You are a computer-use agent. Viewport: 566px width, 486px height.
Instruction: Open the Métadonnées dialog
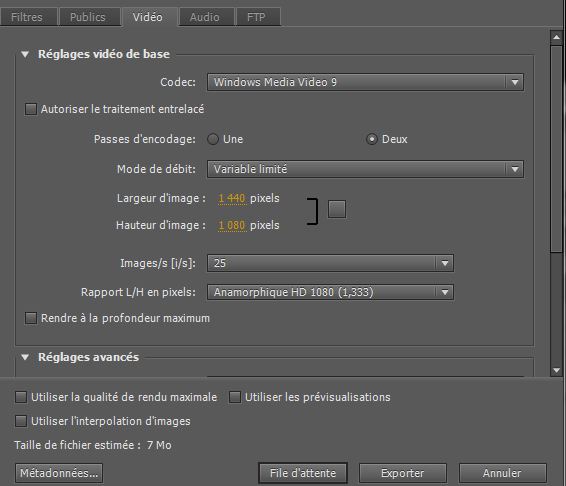click(x=59, y=473)
